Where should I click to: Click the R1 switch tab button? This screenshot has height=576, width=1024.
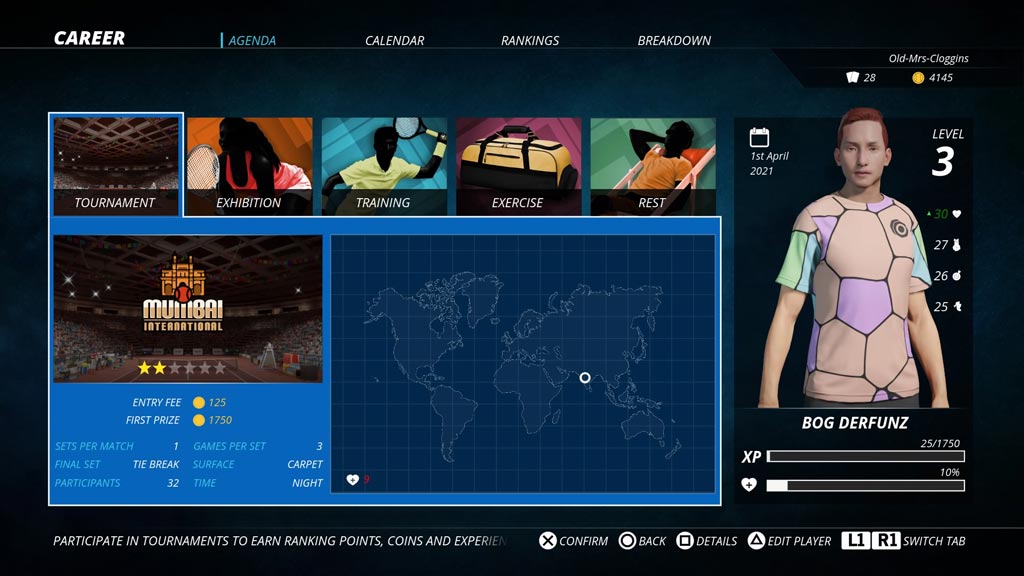[x=886, y=540]
